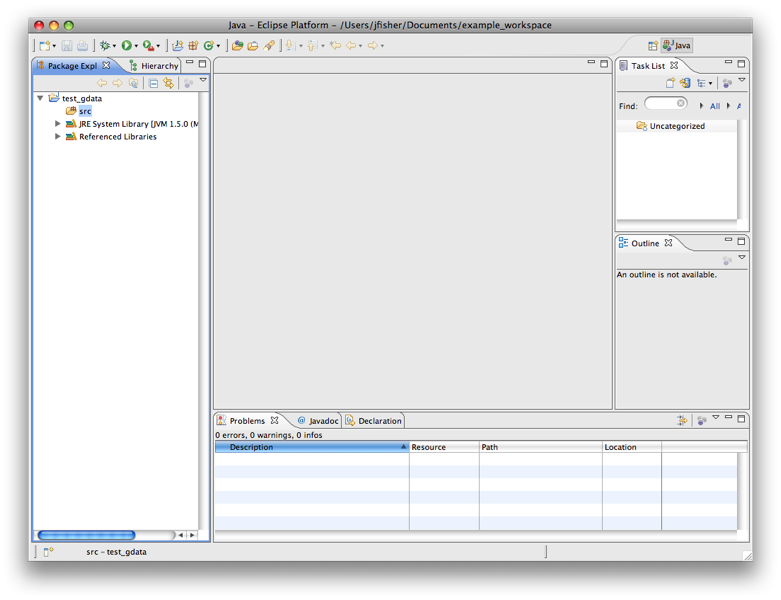
Task: Expand the Referenced Libraries node
Action: point(58,137)
